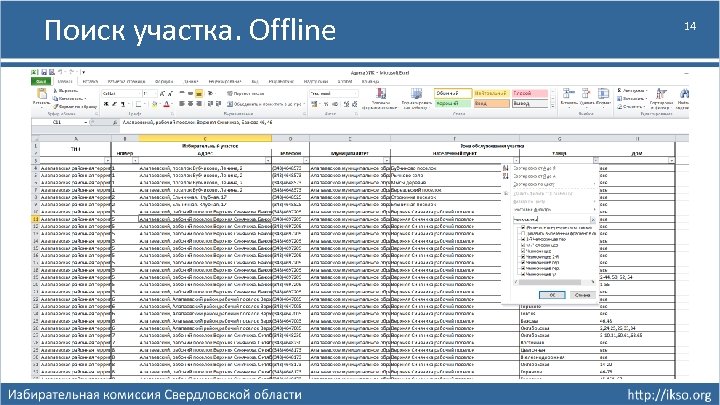This screenshot has height=405, width=720.
Task: Open the number format dropdown
Action: (355, 94)
